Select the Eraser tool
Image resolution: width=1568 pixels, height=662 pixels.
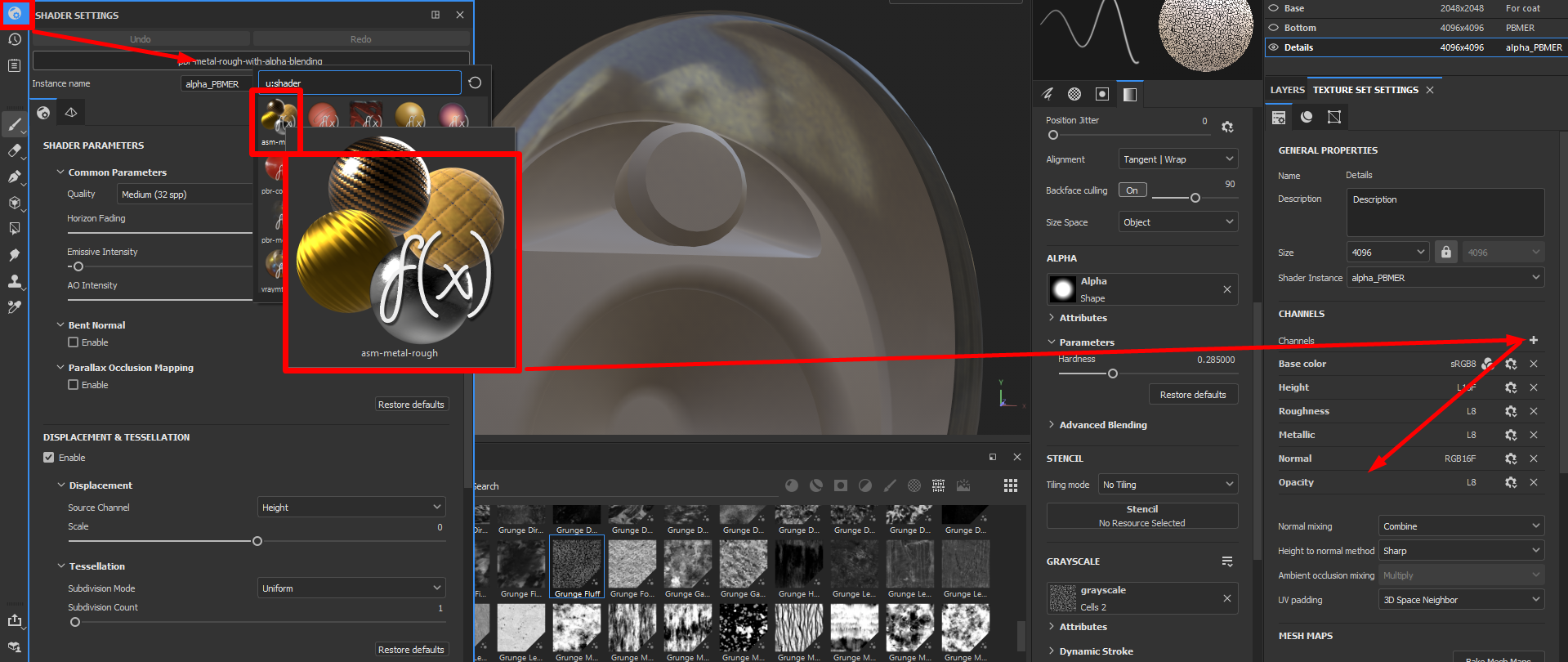(15, 150)
